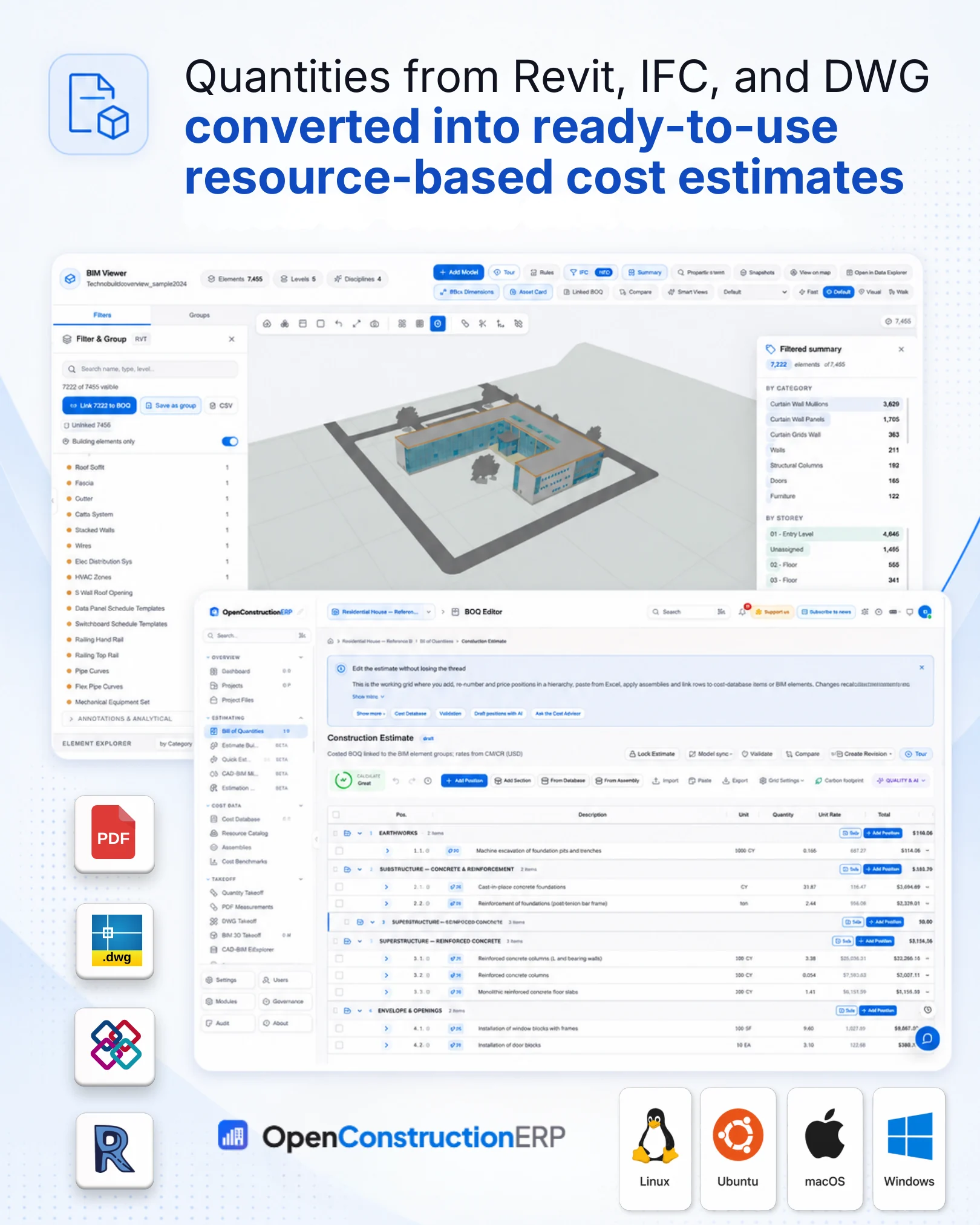Open the Asset Card button
This screenshot has height=1225, width=980.
click(x=528, y=292)
